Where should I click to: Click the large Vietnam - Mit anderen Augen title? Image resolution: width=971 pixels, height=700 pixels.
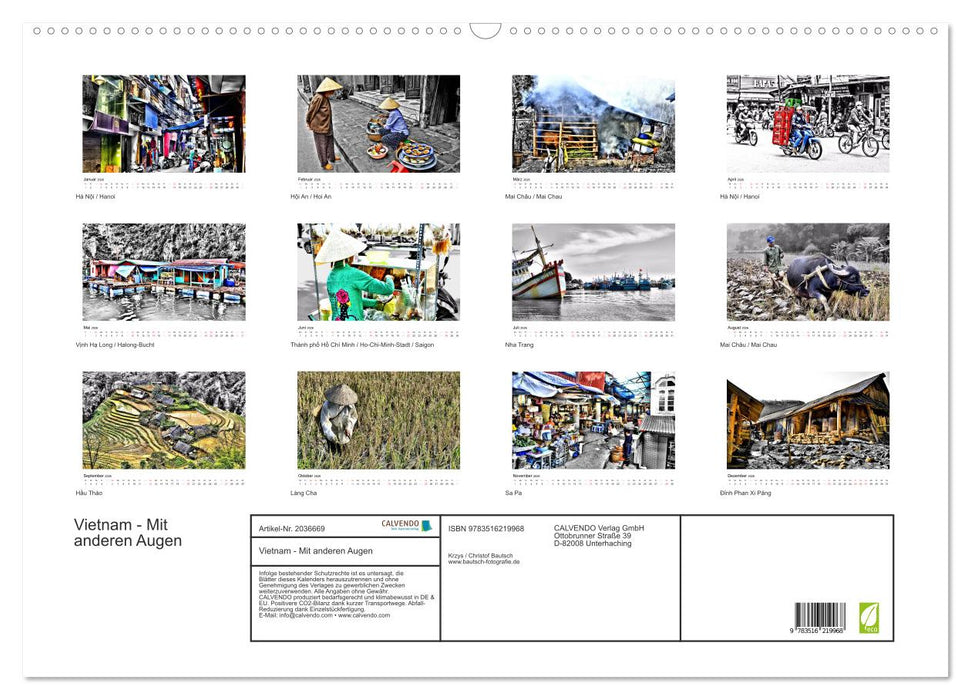[x=128, y=533]
